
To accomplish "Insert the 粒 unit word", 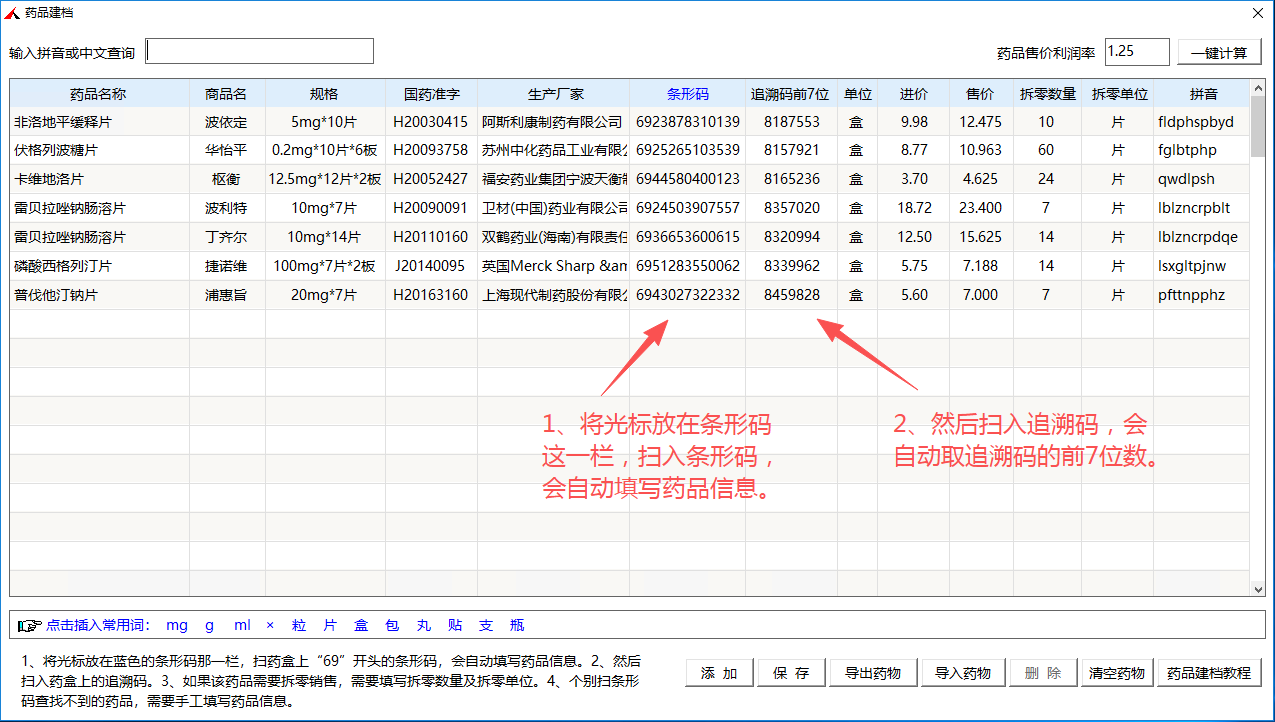I will (299, 625).
